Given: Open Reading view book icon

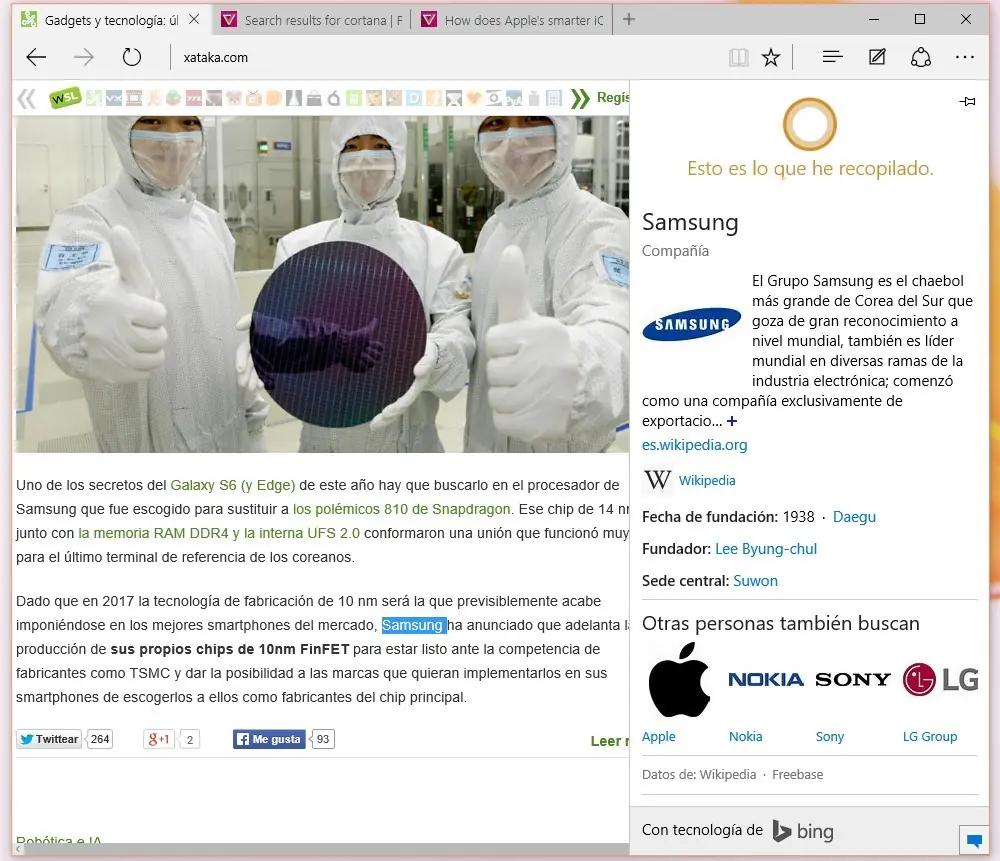Looking at the screenshot, I should pos(738,58).
